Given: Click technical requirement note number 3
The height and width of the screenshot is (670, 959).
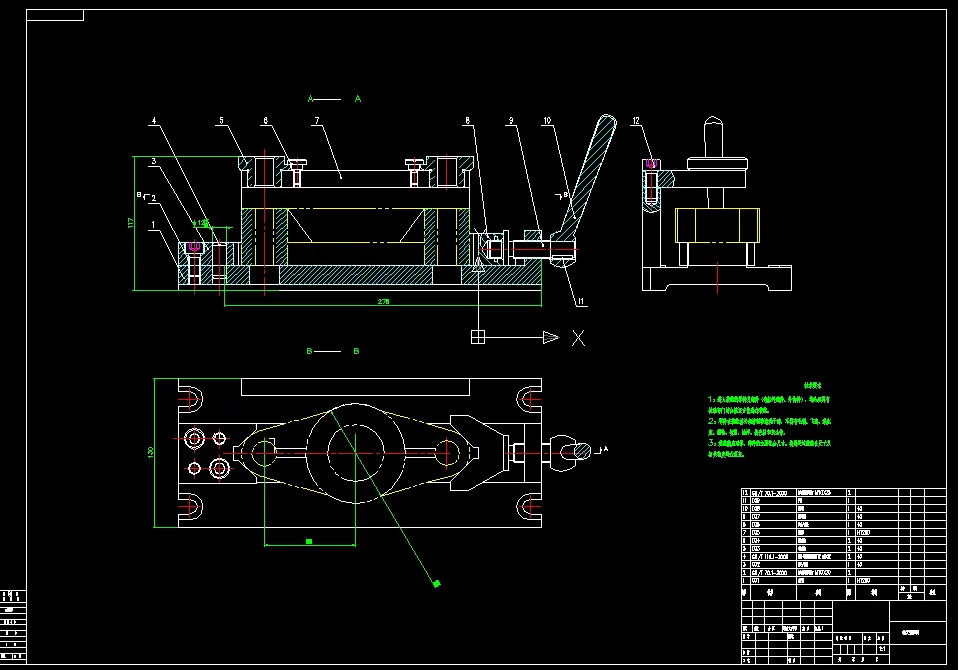Looking at the screenshot, I should (x=769, y=448).
